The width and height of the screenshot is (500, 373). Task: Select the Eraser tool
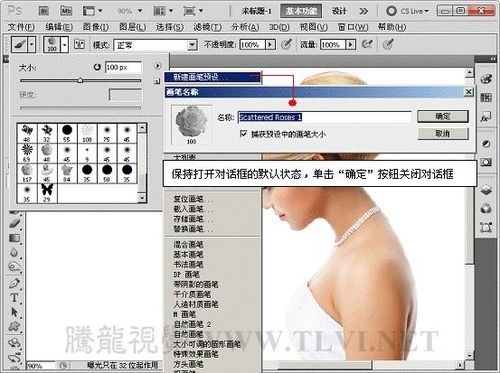(x=14, y=223)
